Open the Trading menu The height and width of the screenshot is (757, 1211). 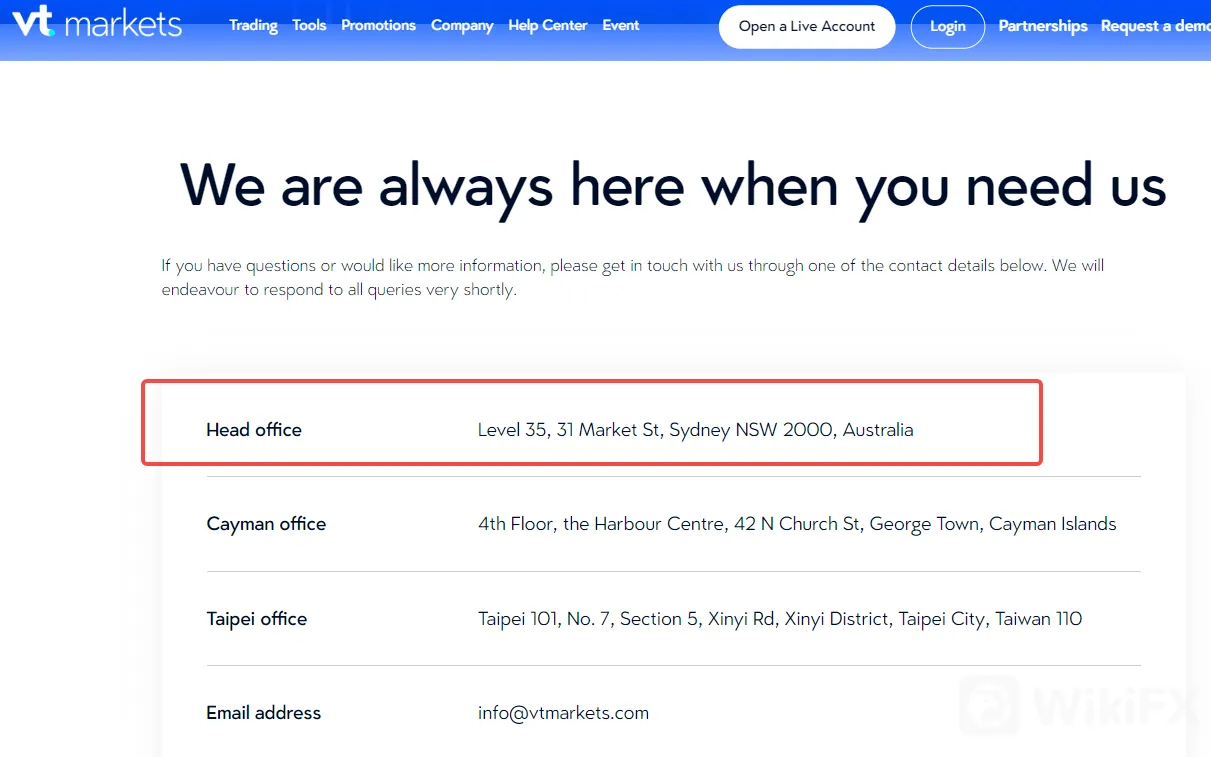pos(253,25)
